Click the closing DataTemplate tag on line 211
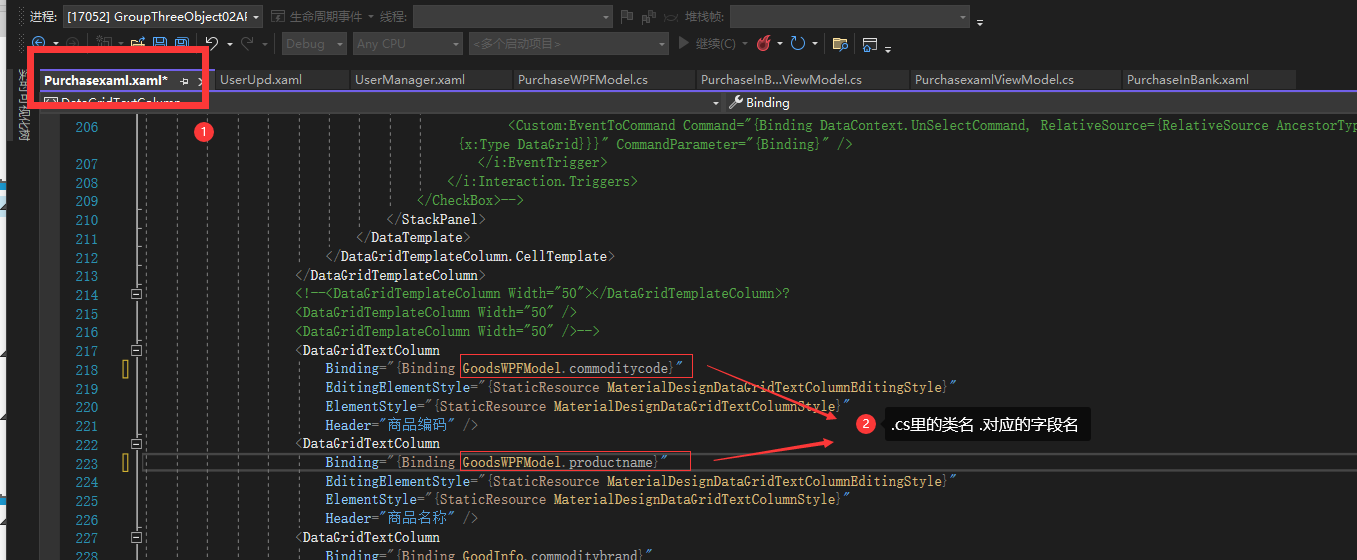The width and height of the screenshot is (1357, 560). coord(413,238)
